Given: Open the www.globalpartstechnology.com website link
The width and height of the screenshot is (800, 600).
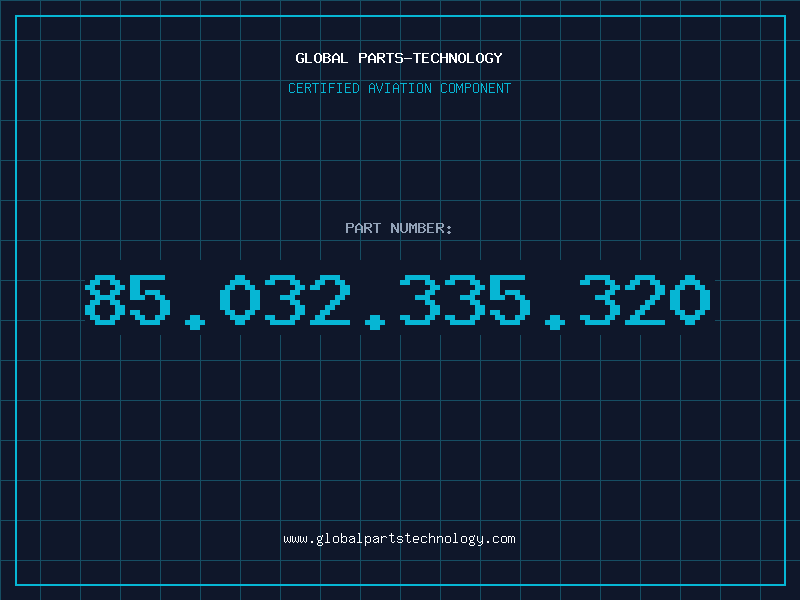Looking at the screenshot, I should pos(399,539).
